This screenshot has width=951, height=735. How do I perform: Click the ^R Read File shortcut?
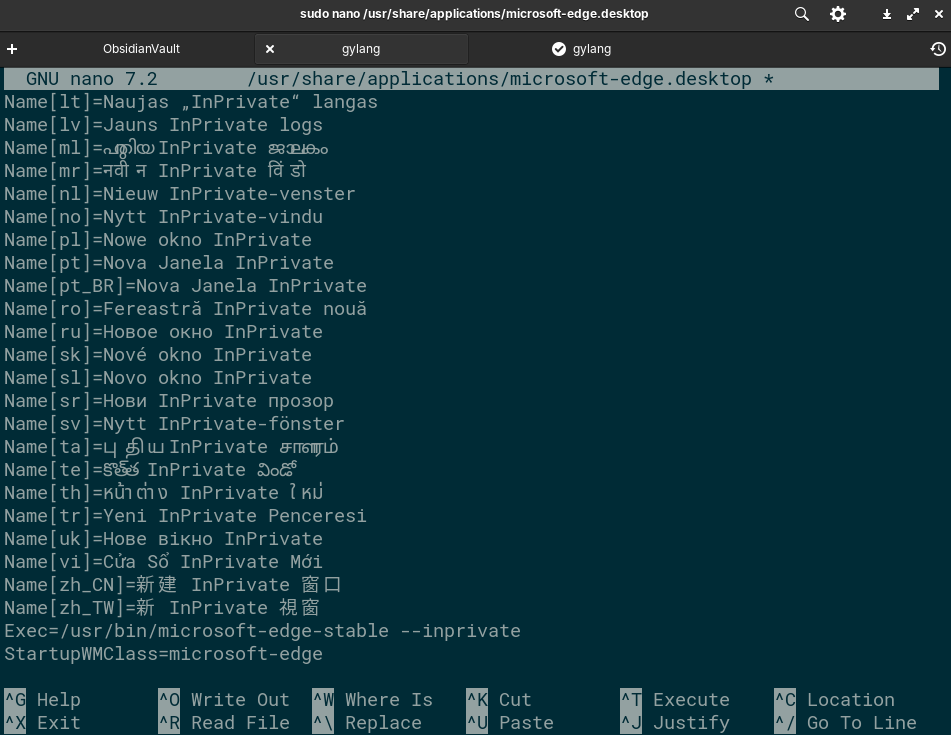point(224,723)
